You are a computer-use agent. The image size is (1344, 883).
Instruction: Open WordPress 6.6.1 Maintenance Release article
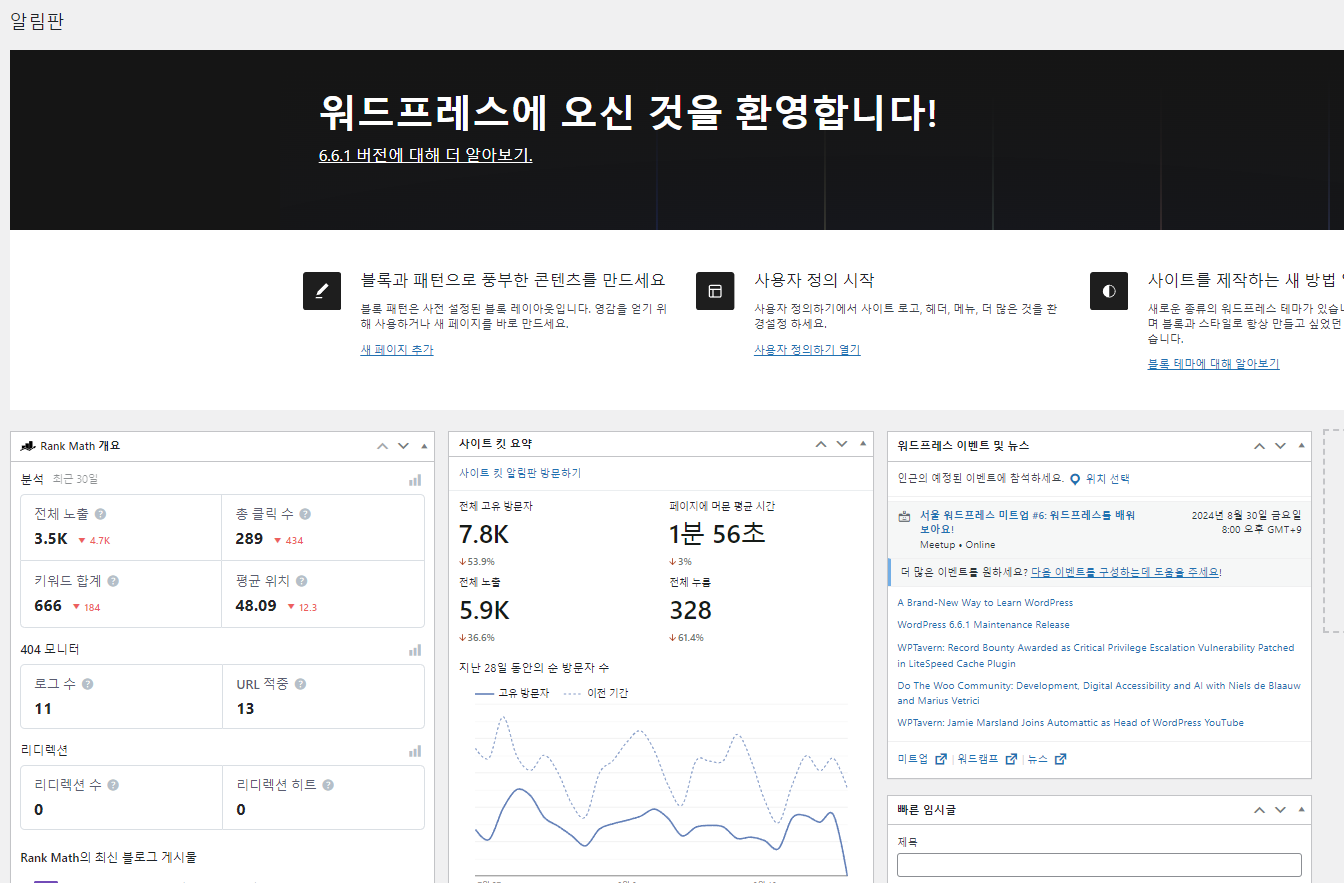[x=983, y=625]
